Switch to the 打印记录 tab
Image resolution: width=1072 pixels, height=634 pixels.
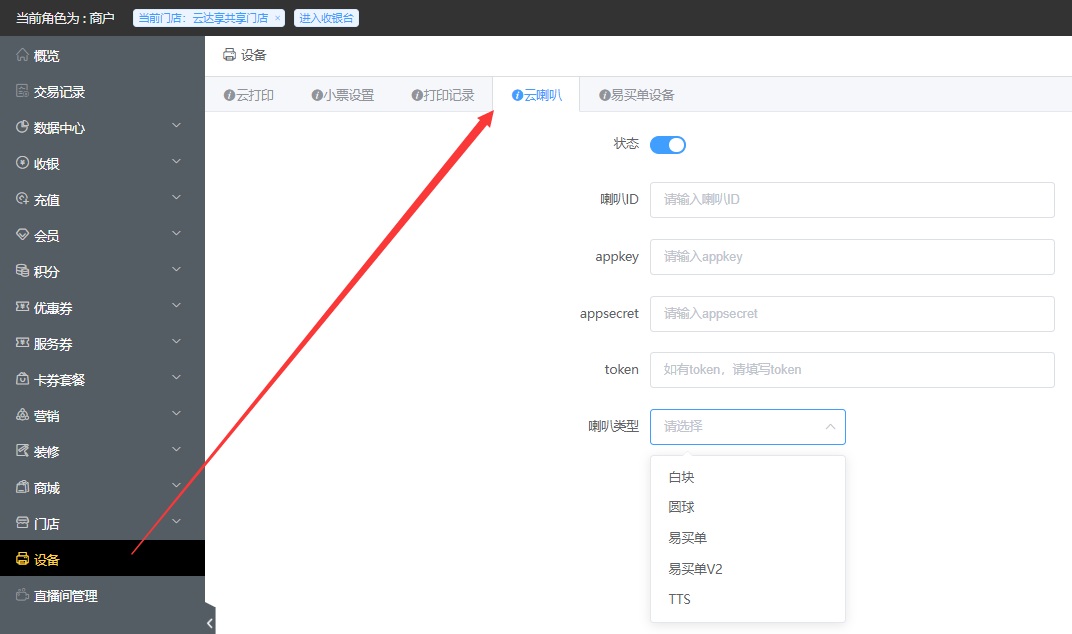point(442,95)
